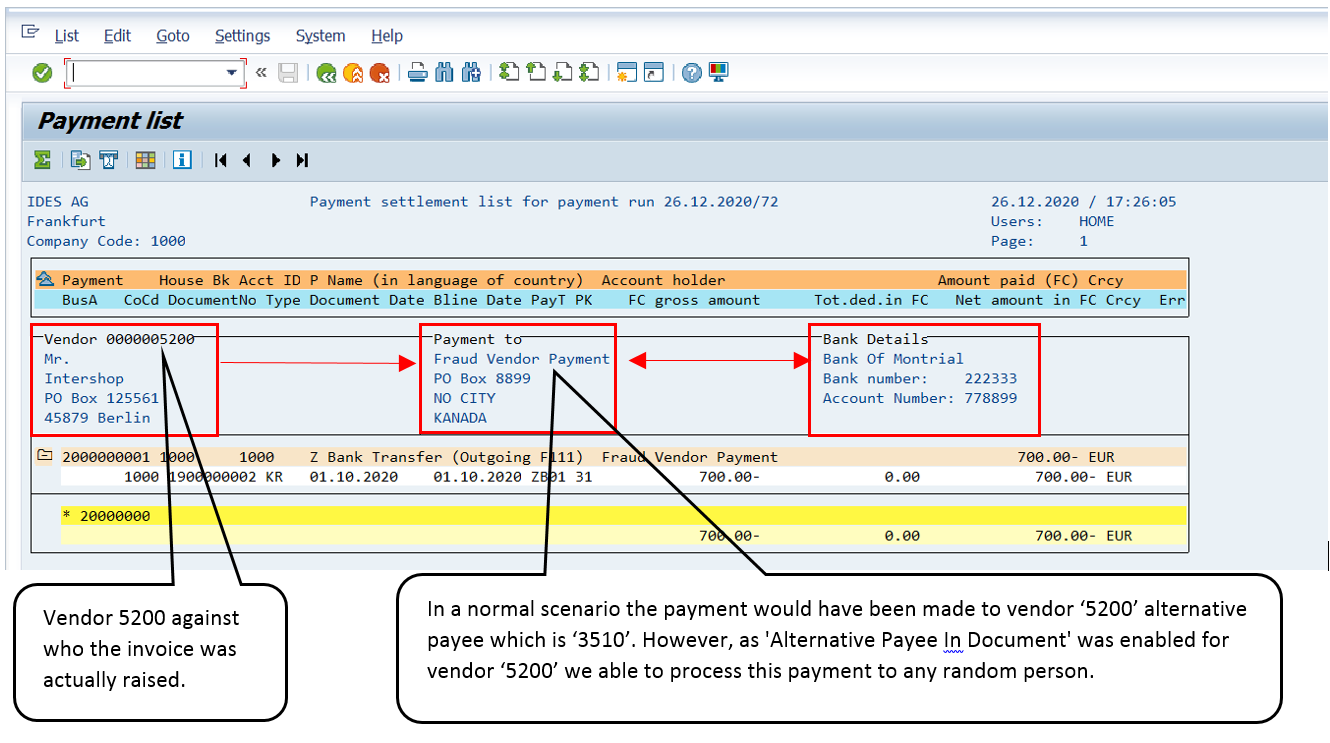
Task: Click the Sigma summation icon
Action: [41, 160]
